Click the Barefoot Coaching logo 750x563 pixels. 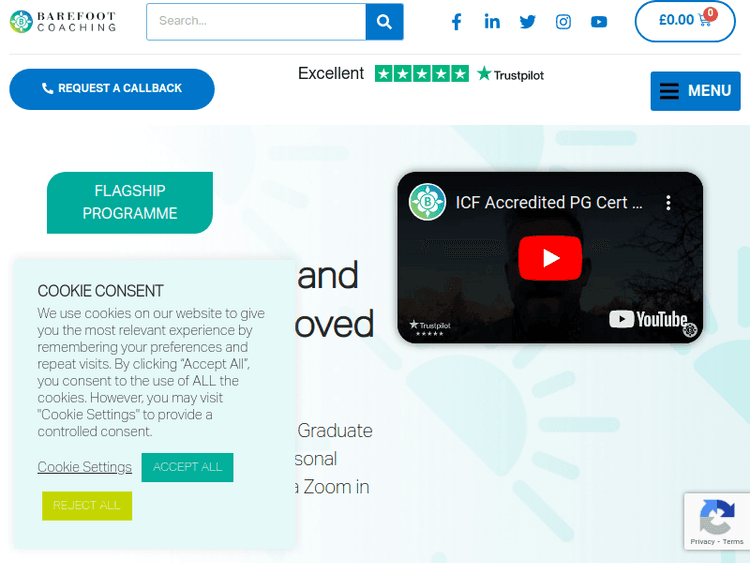click(x=63, y=21)
